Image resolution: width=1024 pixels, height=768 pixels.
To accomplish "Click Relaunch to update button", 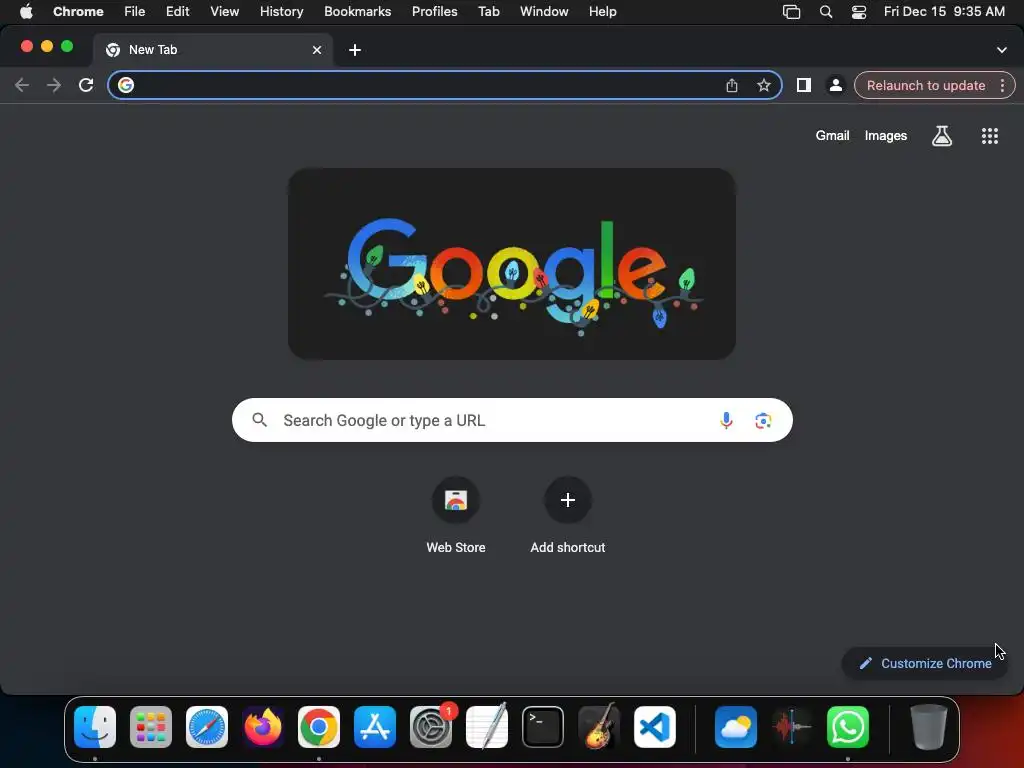I will 925,86.
